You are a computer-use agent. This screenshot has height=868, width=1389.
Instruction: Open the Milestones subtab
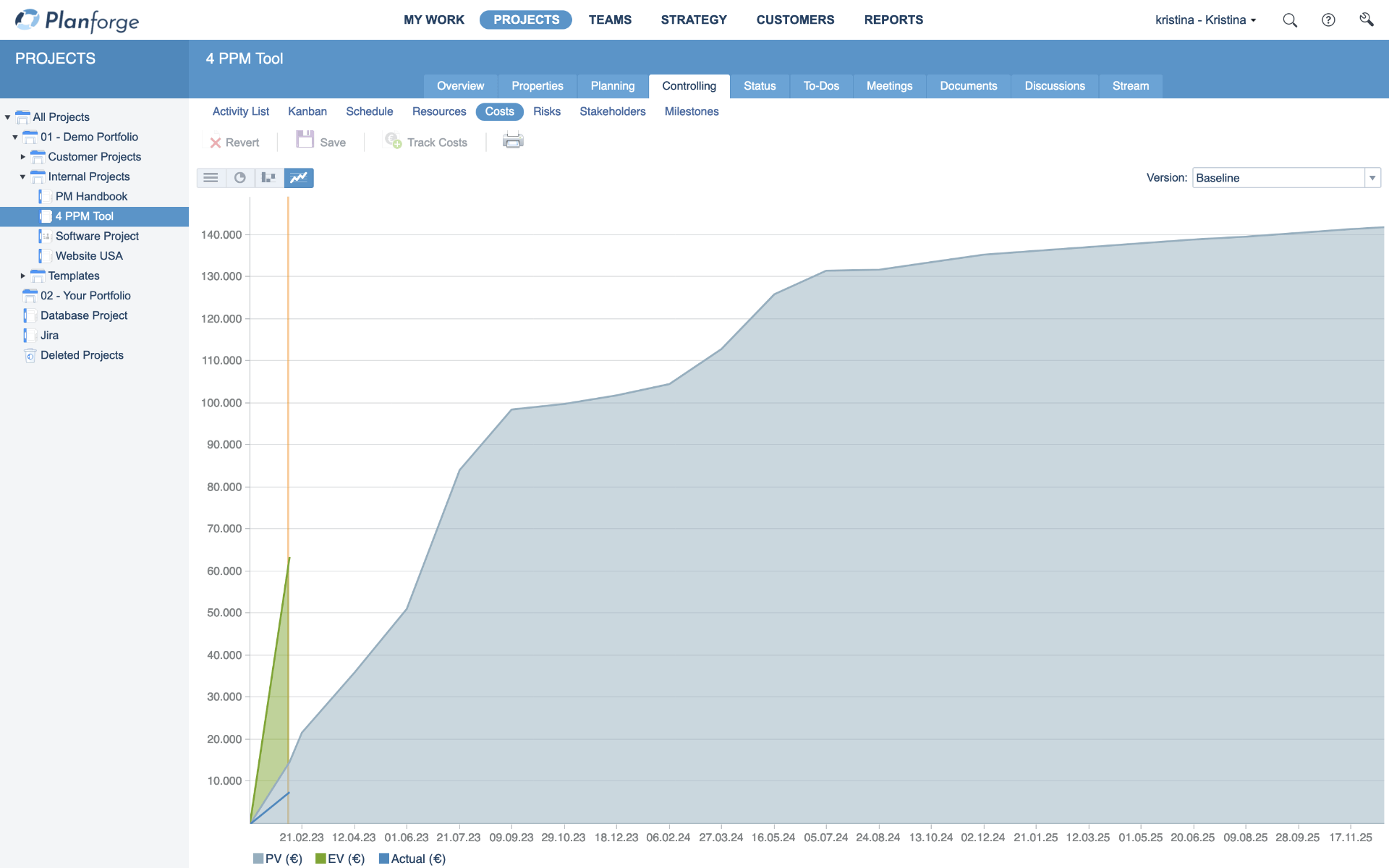(692, 111)
